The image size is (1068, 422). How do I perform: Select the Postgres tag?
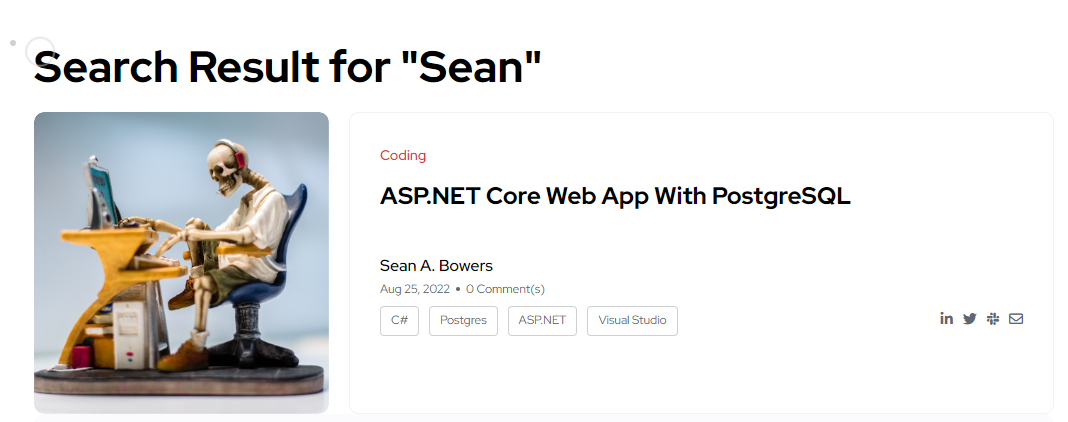[x=463, y=321]
